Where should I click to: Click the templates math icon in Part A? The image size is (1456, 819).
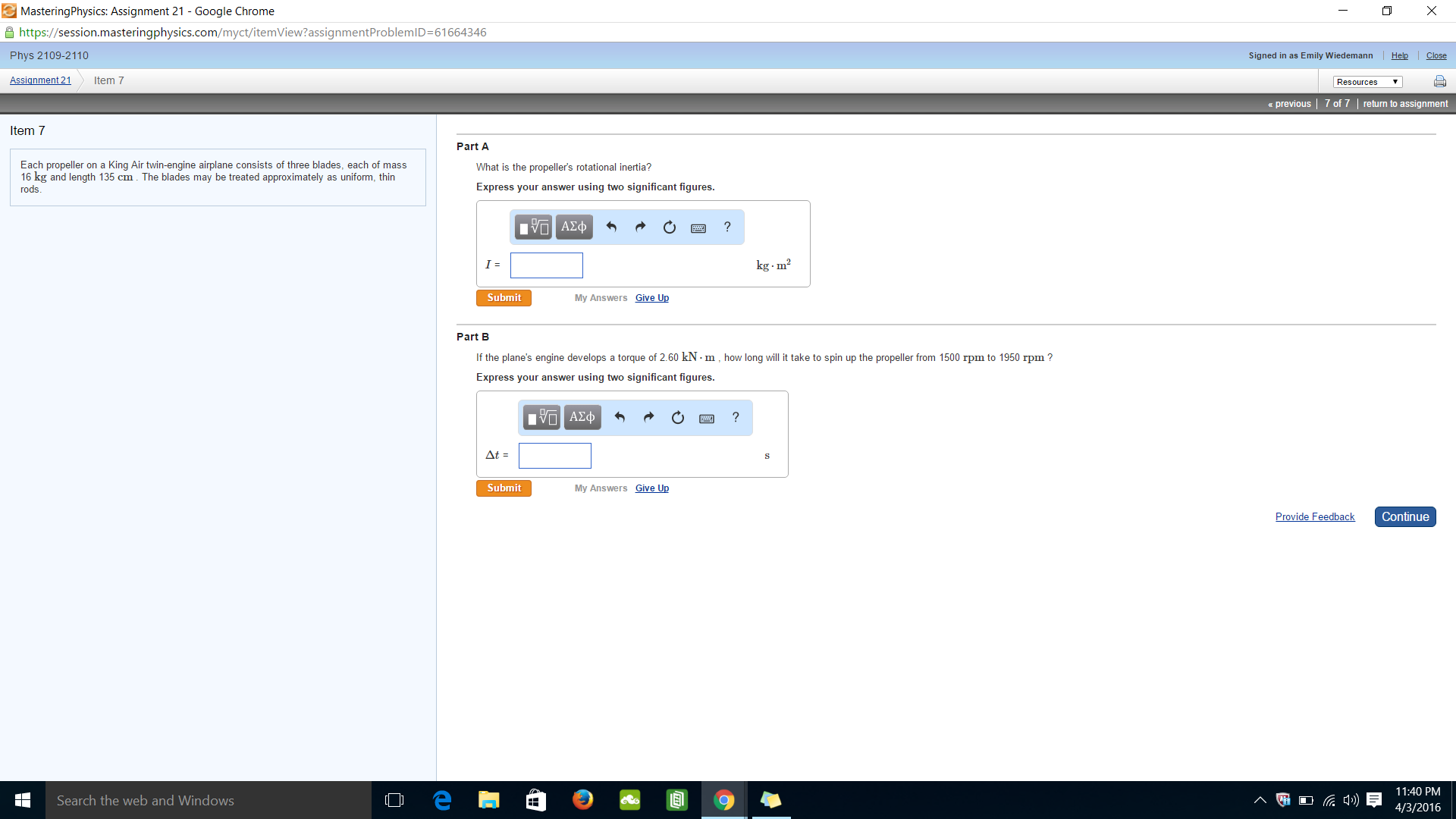point(533,227)
